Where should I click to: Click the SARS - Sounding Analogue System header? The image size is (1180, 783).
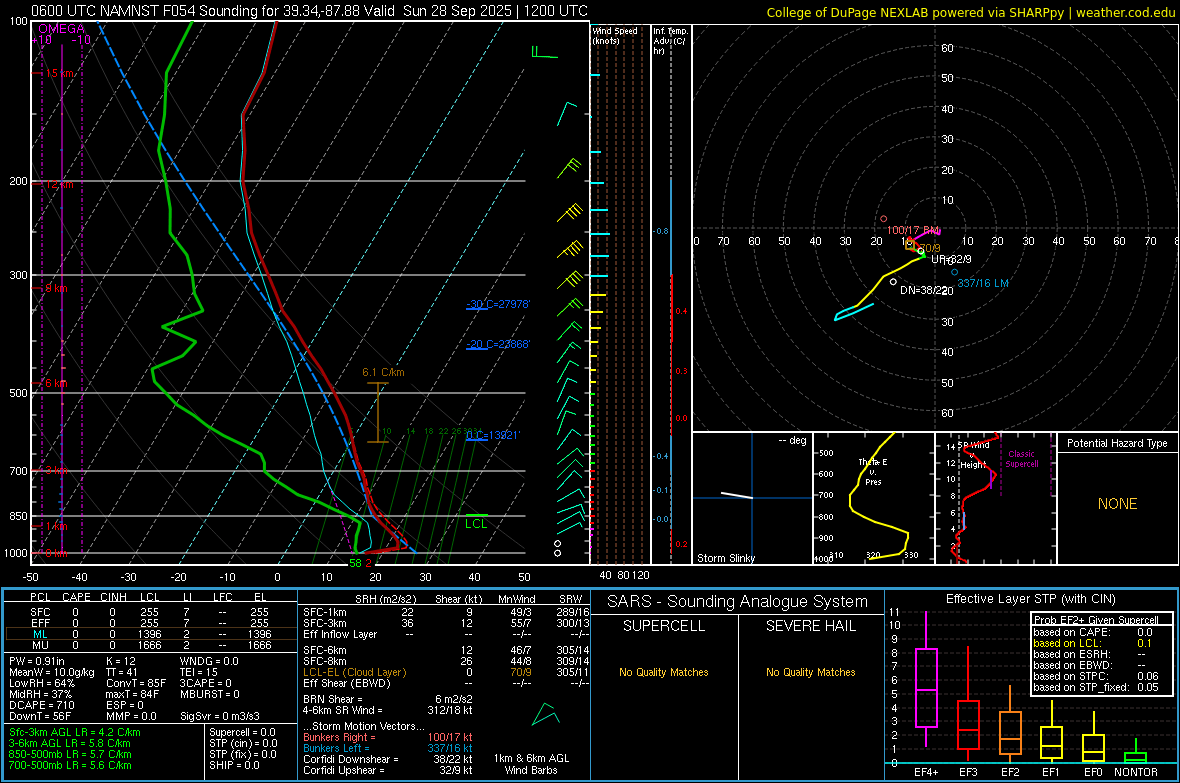pyautogui.click(x=737, y=602)
